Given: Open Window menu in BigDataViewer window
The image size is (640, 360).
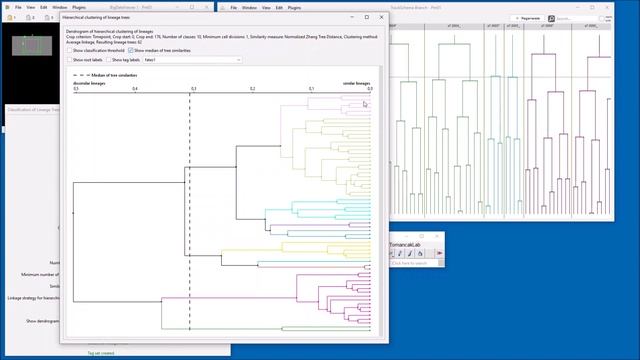Looking at the screenshot, I should [x=60, y=7].
